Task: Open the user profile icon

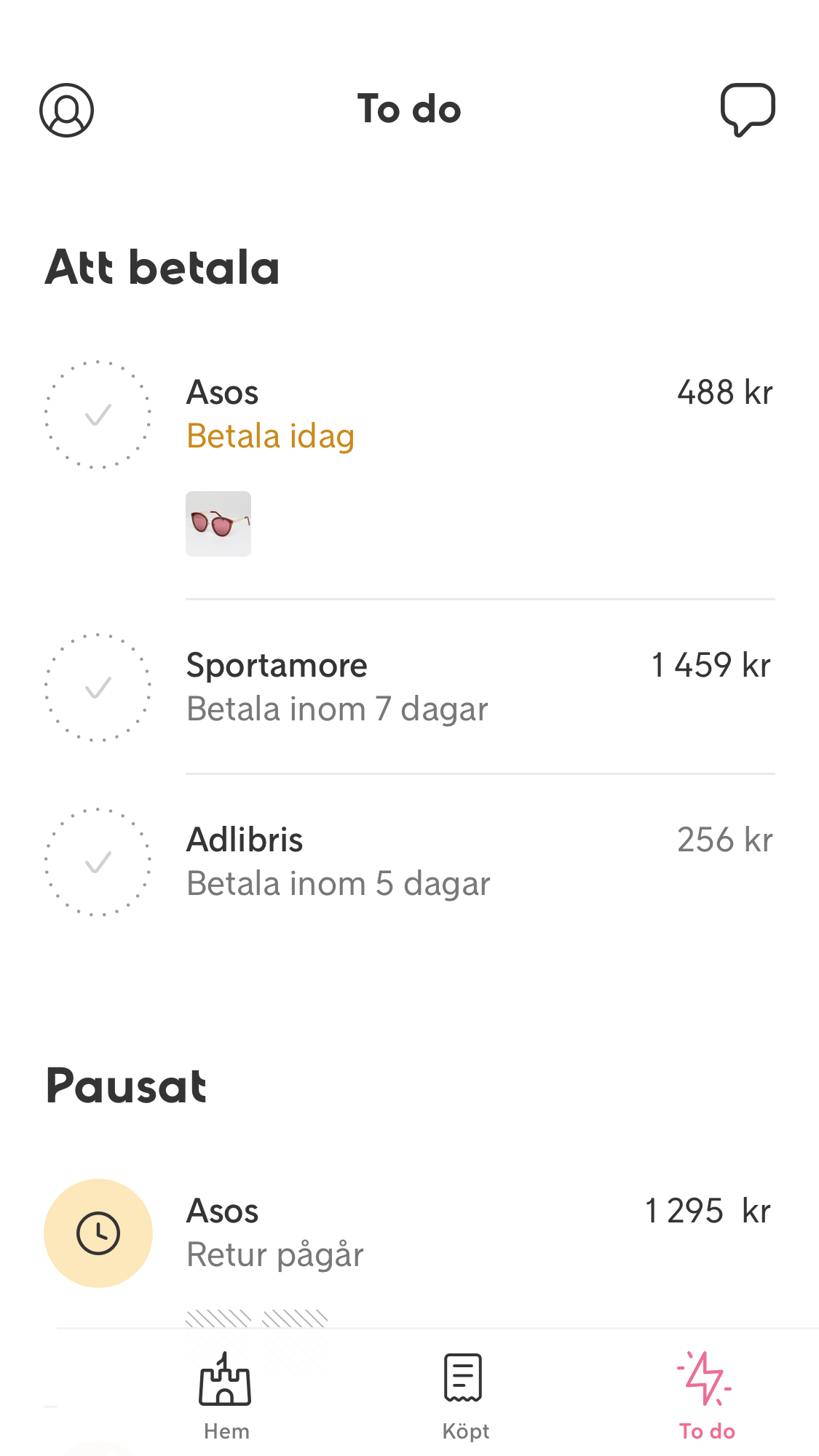Action: (x=66, y=110)
